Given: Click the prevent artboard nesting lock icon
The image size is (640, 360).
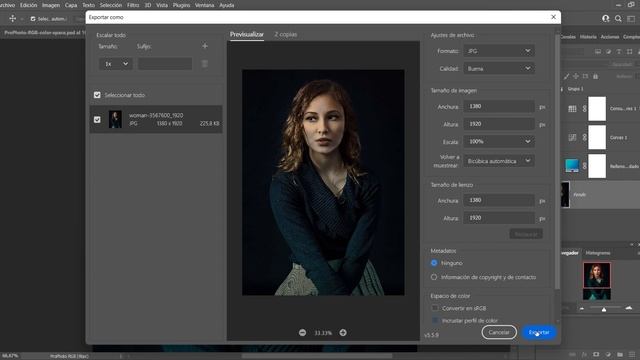Looking at the screenshot, I should 586,76.
